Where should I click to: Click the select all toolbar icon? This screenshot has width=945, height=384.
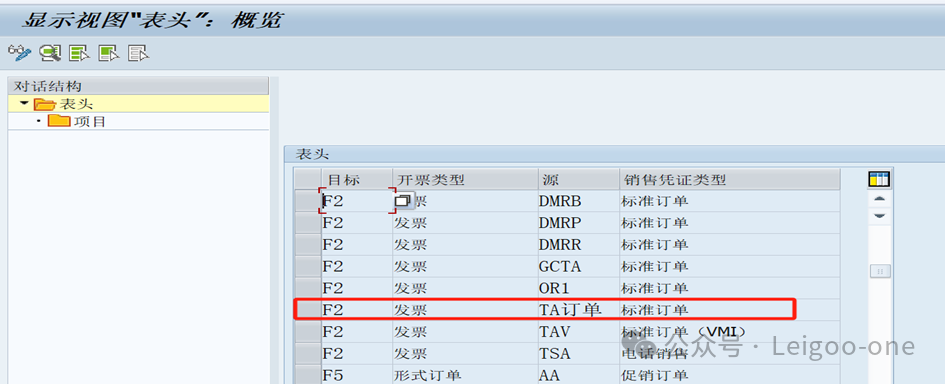(x=79, y=53)
